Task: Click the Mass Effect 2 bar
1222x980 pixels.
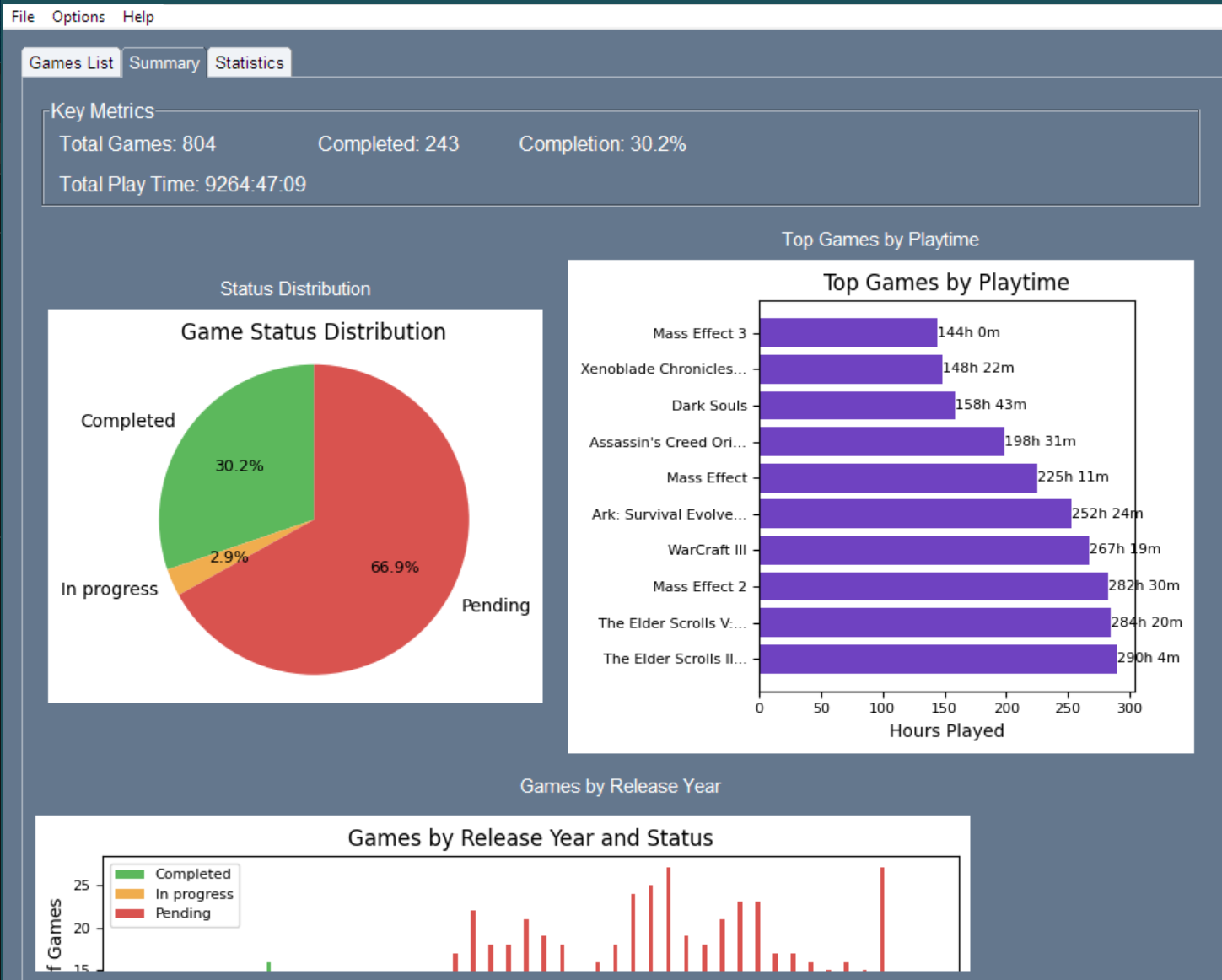Action: tap(934, 586)
